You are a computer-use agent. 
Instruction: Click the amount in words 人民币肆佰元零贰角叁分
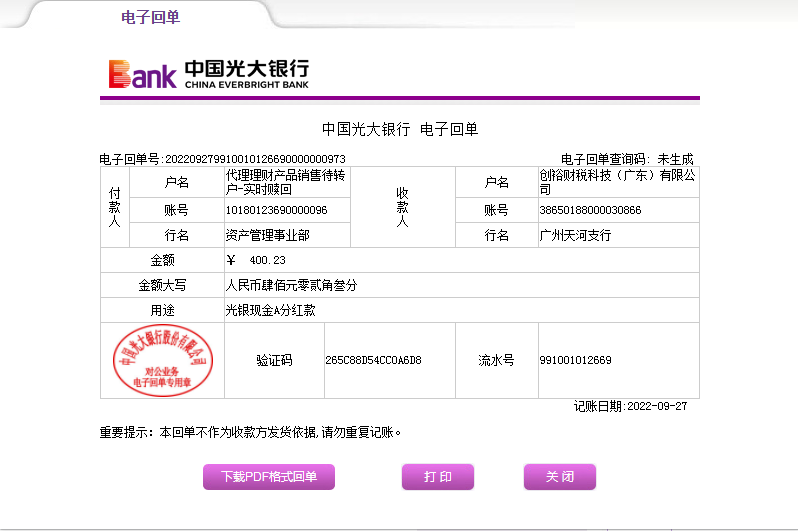(292, 285)
